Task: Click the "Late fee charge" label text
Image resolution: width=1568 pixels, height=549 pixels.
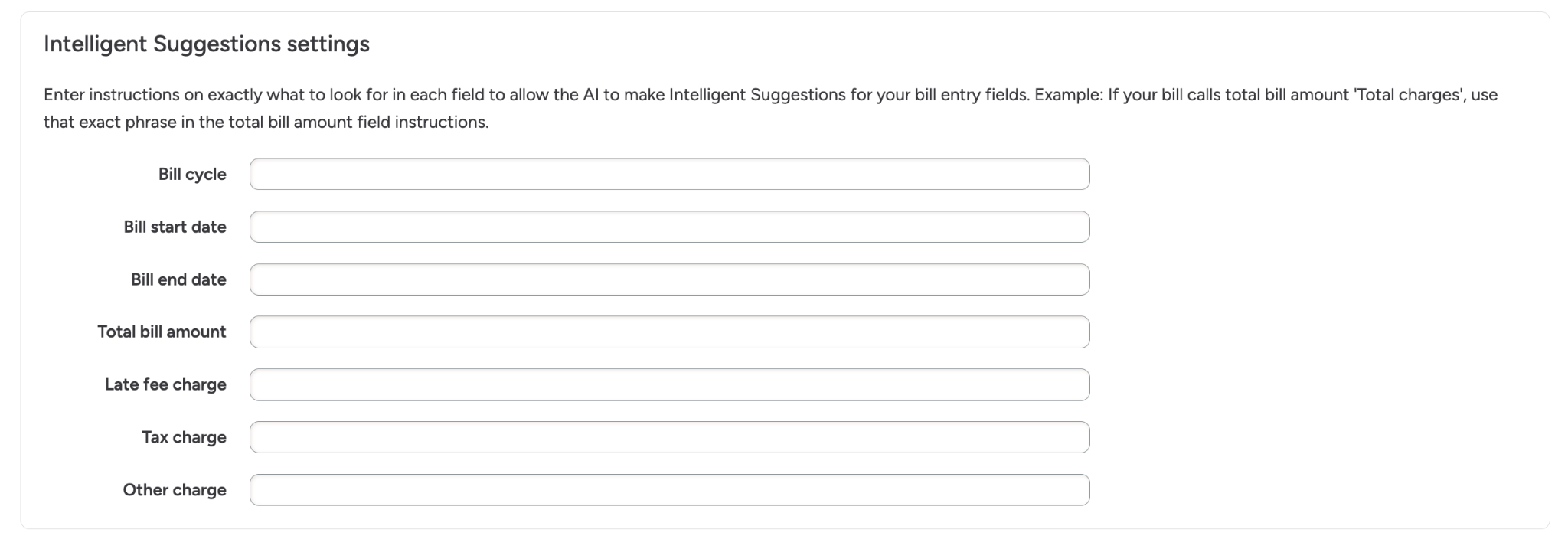Action: point(165,385)
